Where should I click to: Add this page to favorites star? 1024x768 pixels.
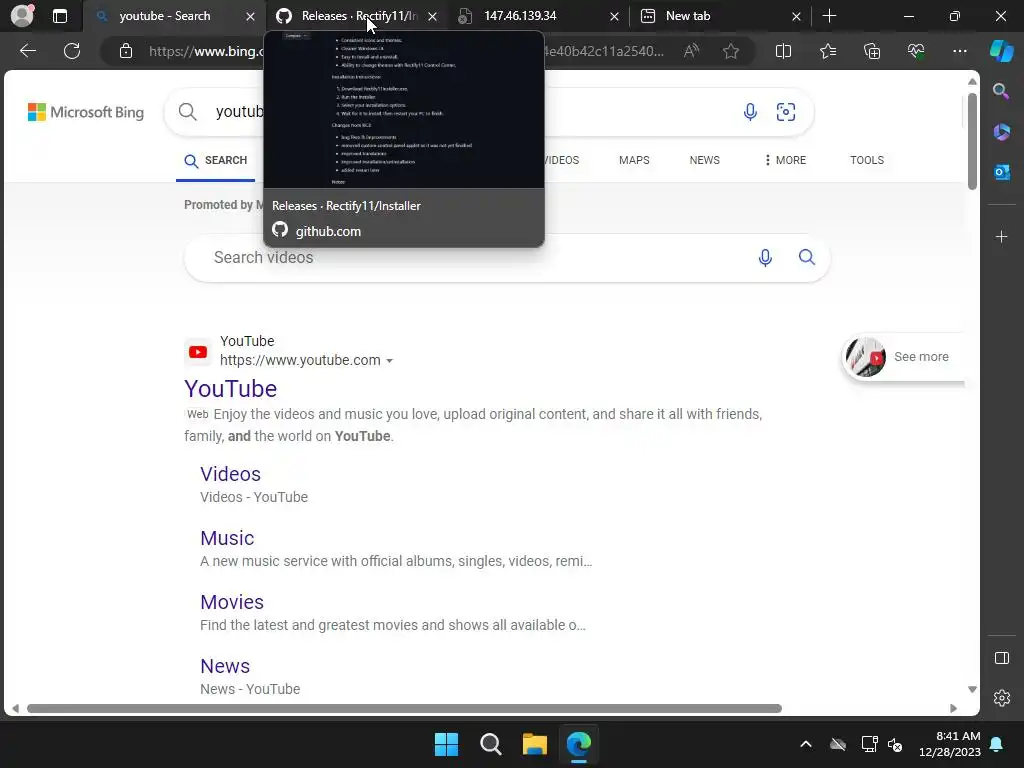click(731, 51)
